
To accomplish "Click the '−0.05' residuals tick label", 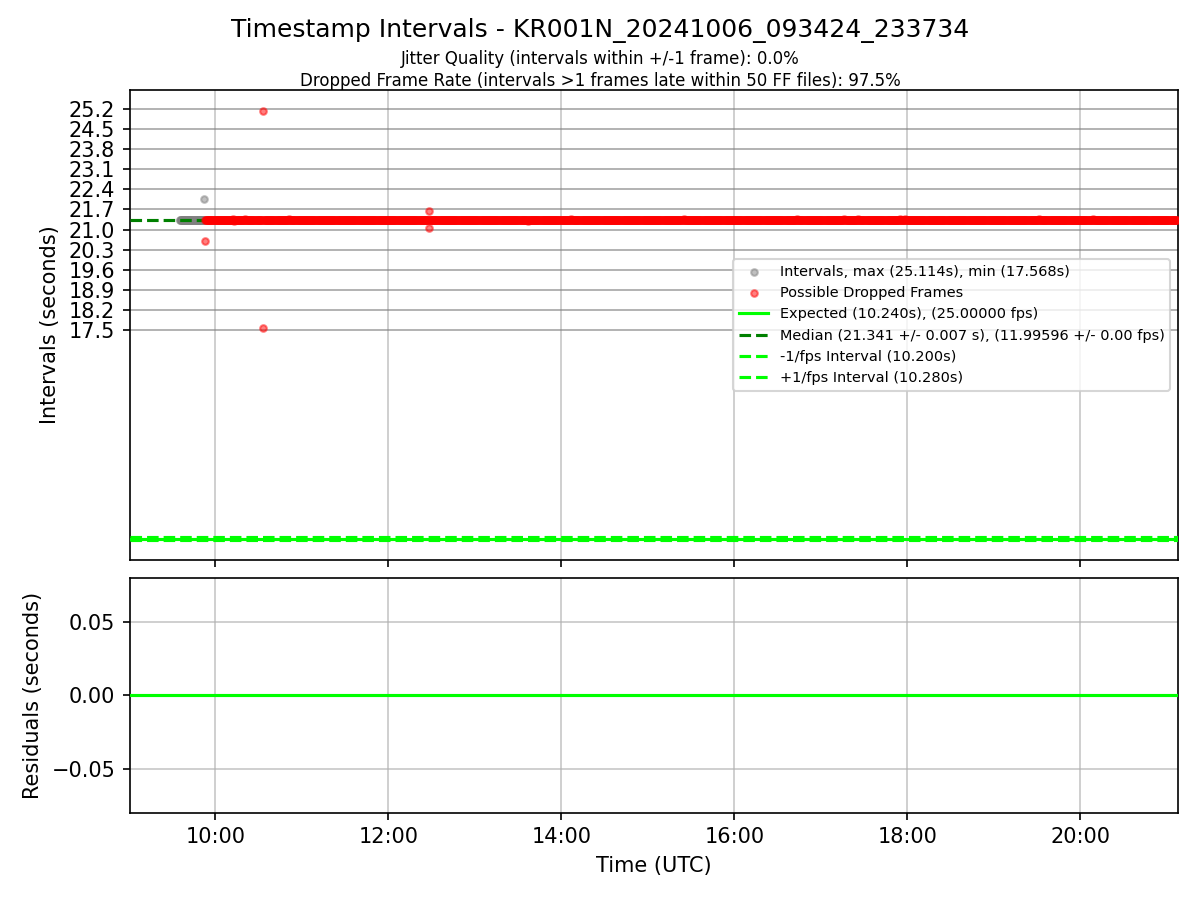I will click(83, 769).
